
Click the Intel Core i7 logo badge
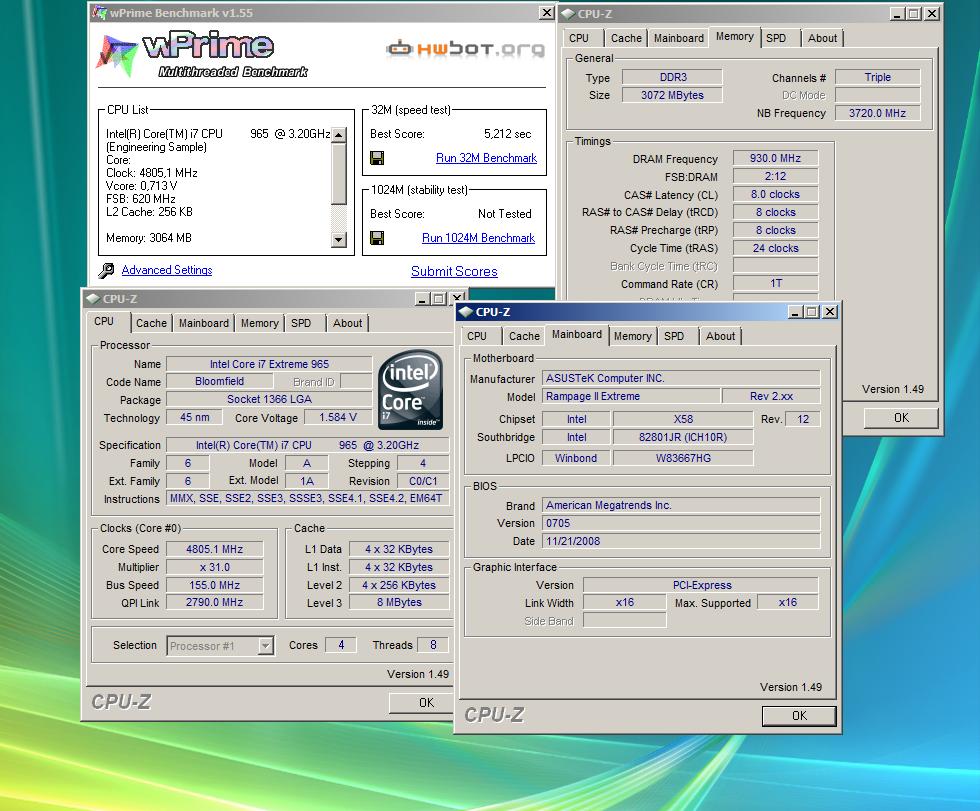click(411, 390)
